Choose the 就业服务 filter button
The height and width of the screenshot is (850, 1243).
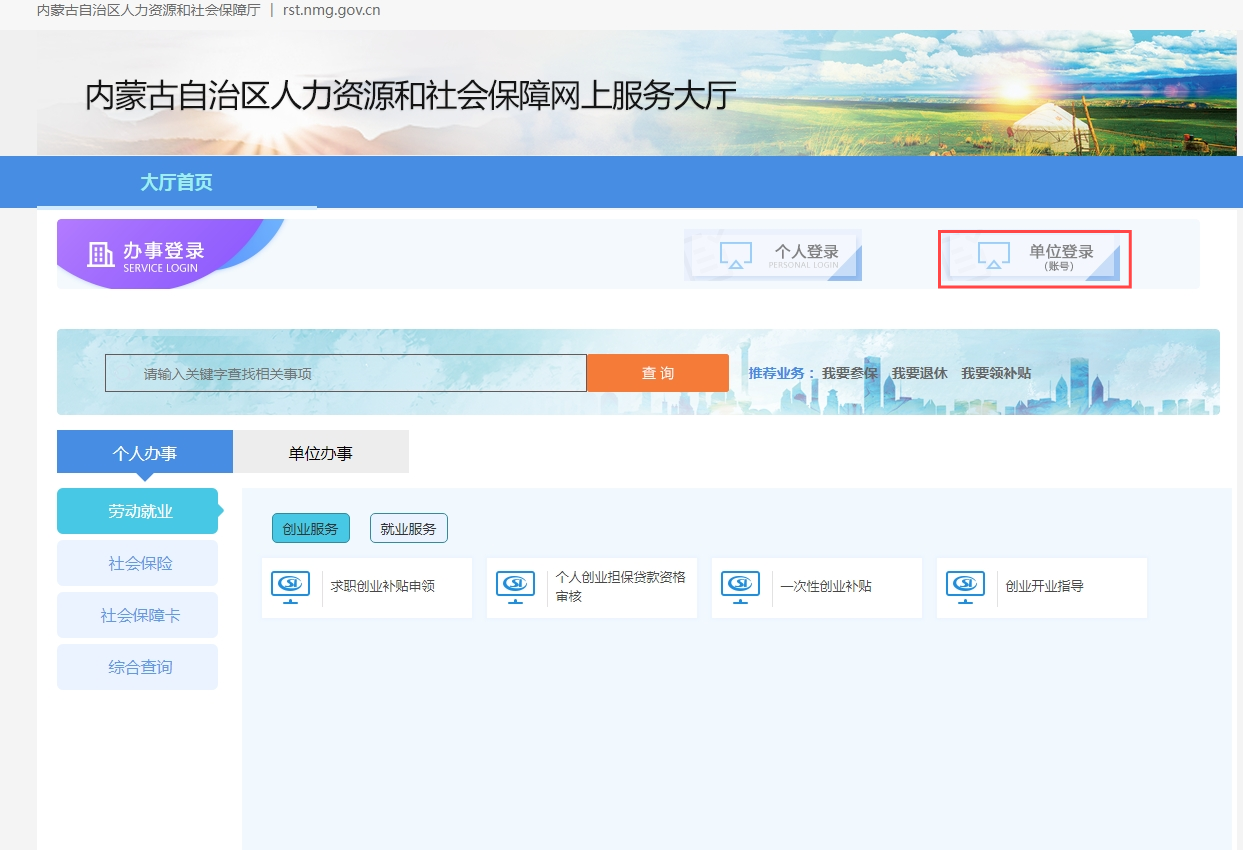[408, 529]
